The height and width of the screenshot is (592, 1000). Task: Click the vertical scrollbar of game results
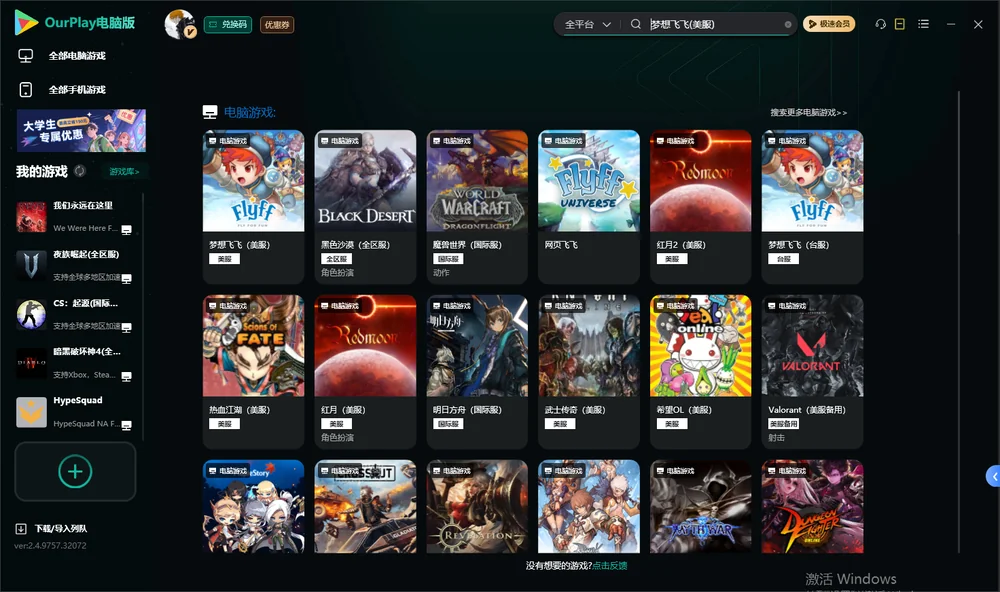[x=958, y=322]
